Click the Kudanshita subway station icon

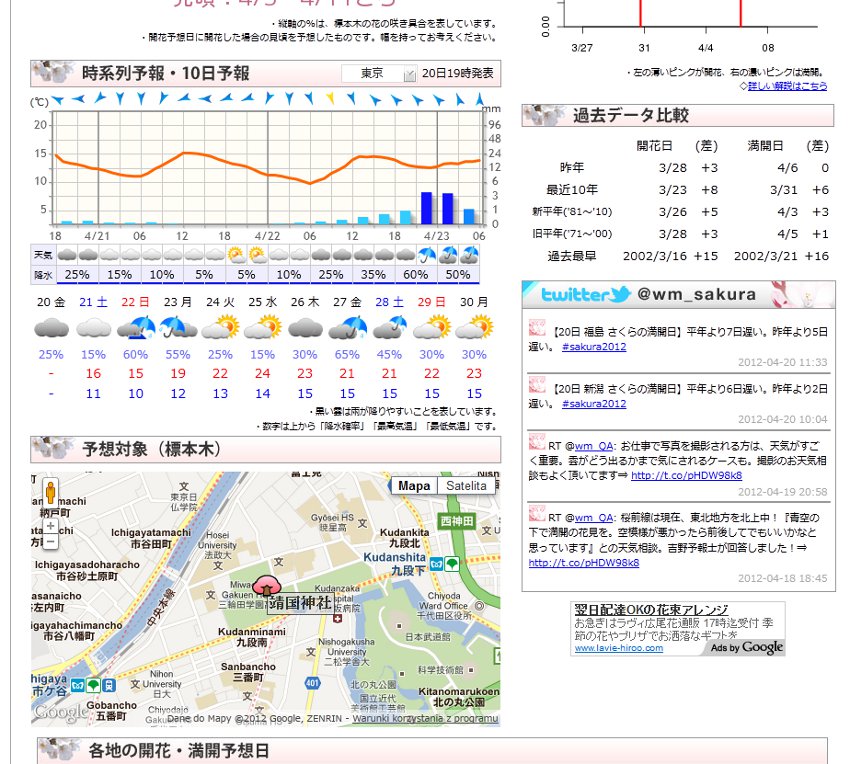tap(436, 564)
